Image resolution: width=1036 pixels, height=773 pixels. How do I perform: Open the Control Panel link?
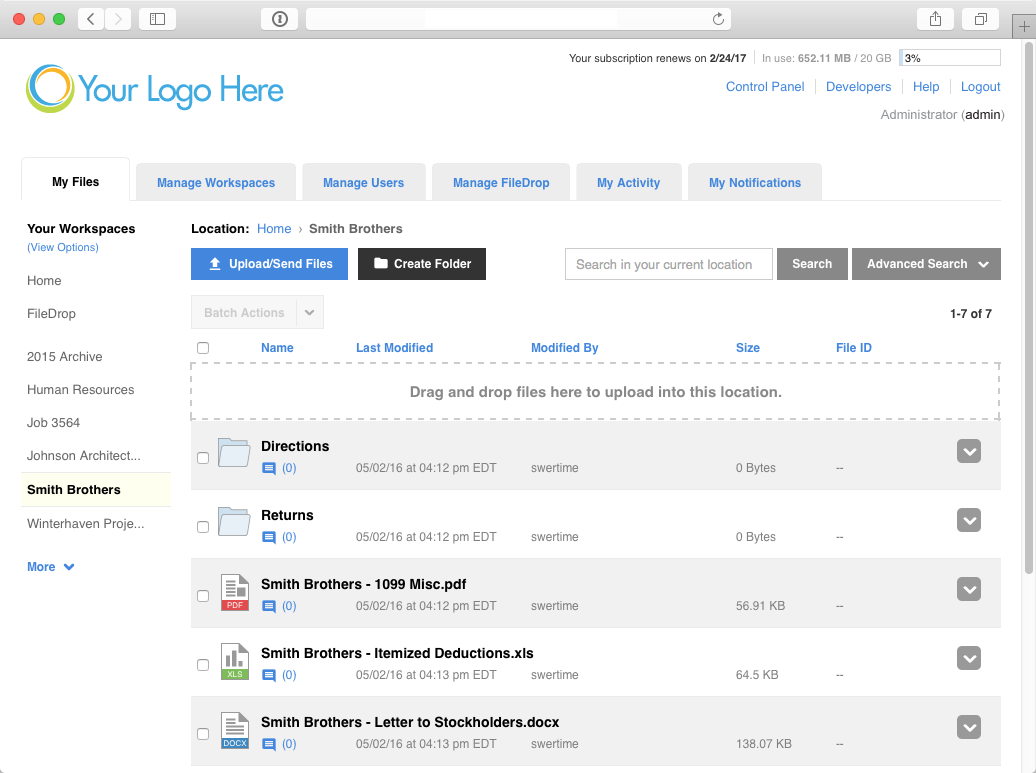[765, 87]
